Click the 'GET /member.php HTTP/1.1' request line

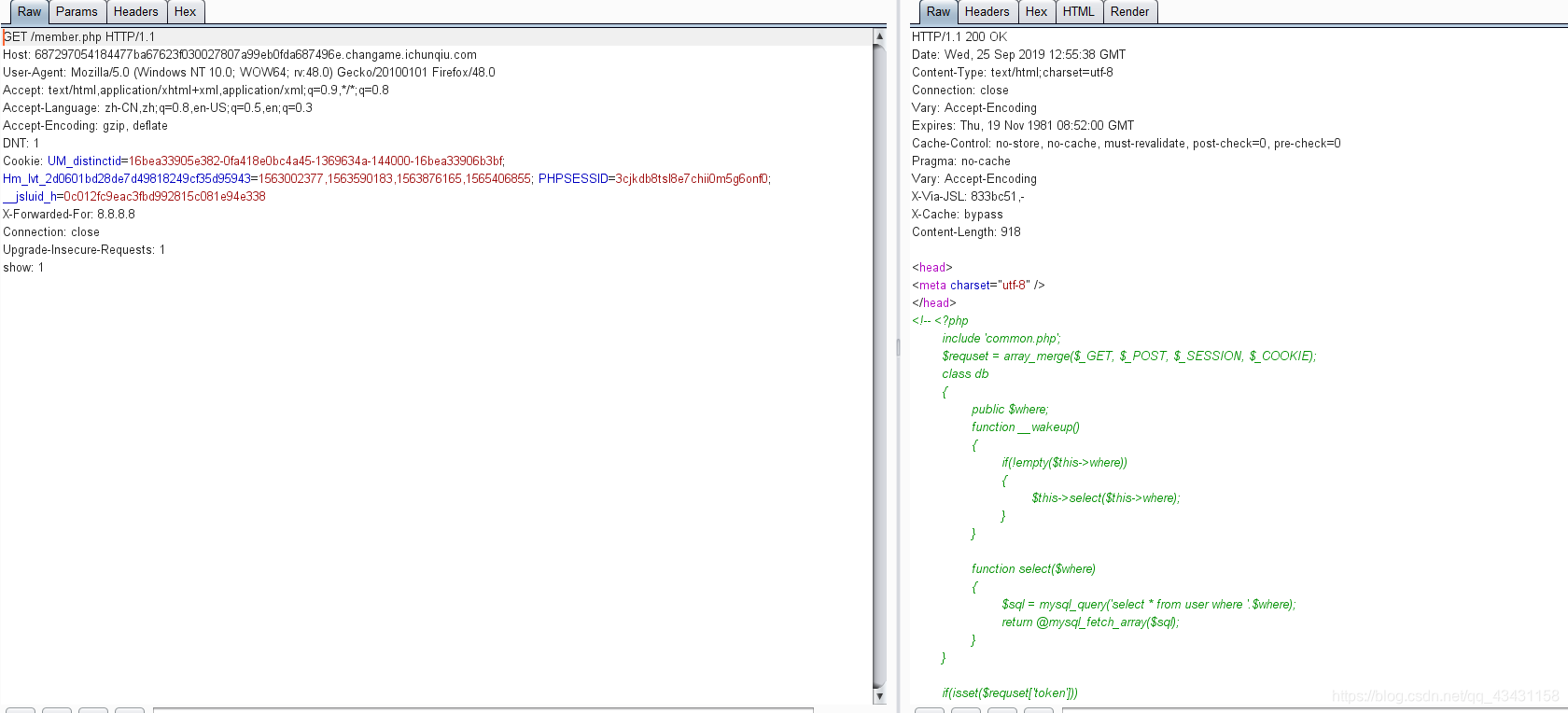click(79, 37)
